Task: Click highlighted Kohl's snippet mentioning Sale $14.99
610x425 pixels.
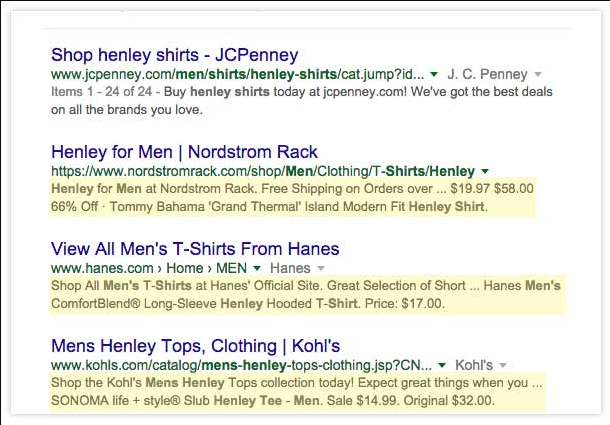Action: point(298,392)
